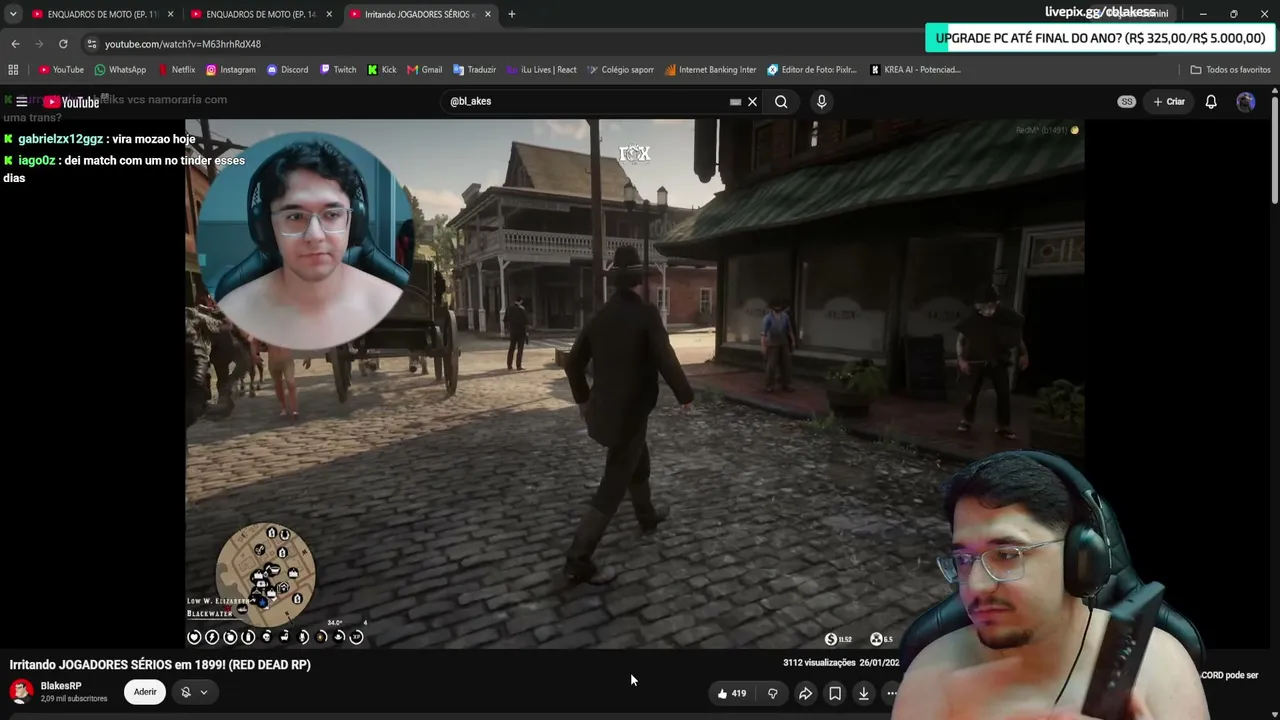Click the video title Irritando JOGADORES SÉRIOS
1280x720 pixels.
click(160, 665)
